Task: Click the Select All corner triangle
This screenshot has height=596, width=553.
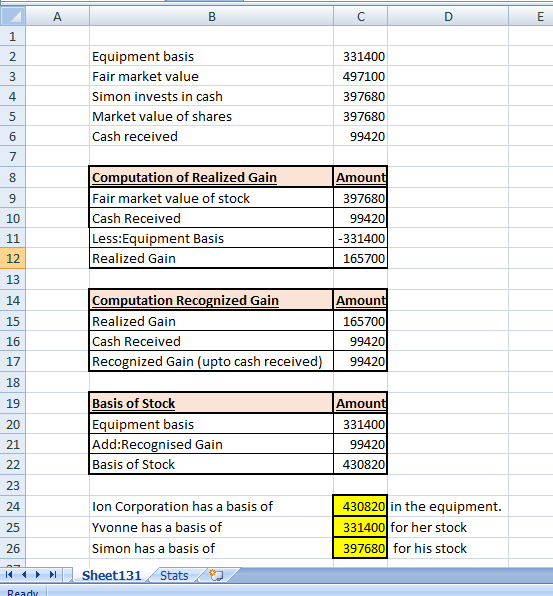Action: (13, 16)
